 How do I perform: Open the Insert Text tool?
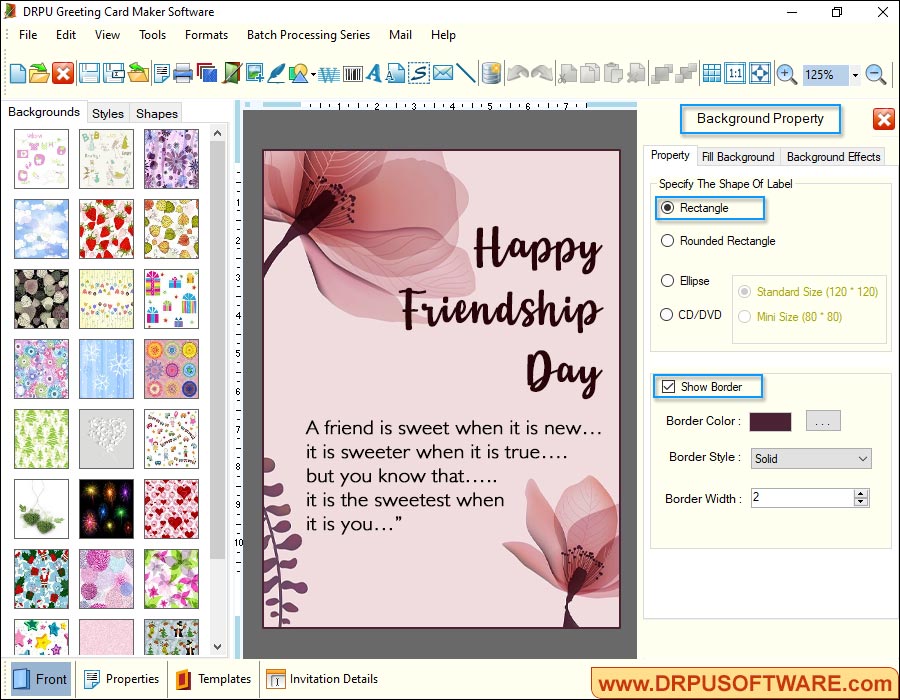click(x=375, y=73)
